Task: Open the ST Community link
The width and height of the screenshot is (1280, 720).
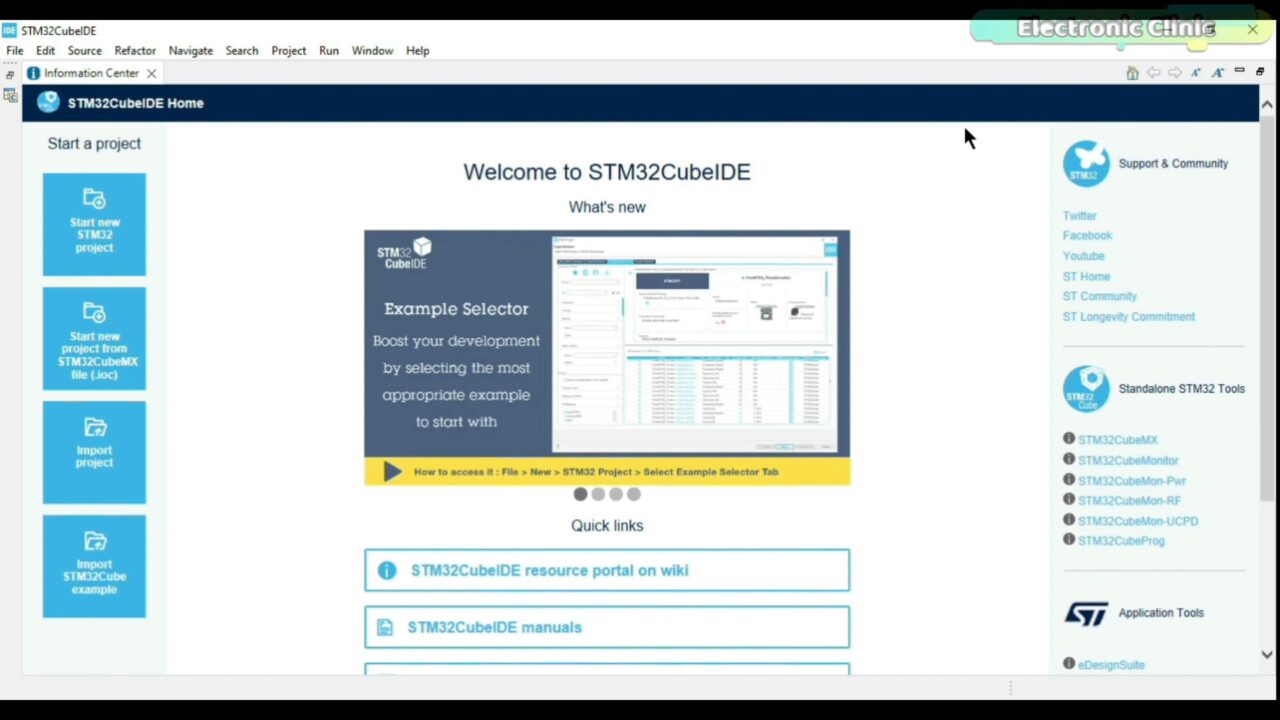Action: 1099,296
